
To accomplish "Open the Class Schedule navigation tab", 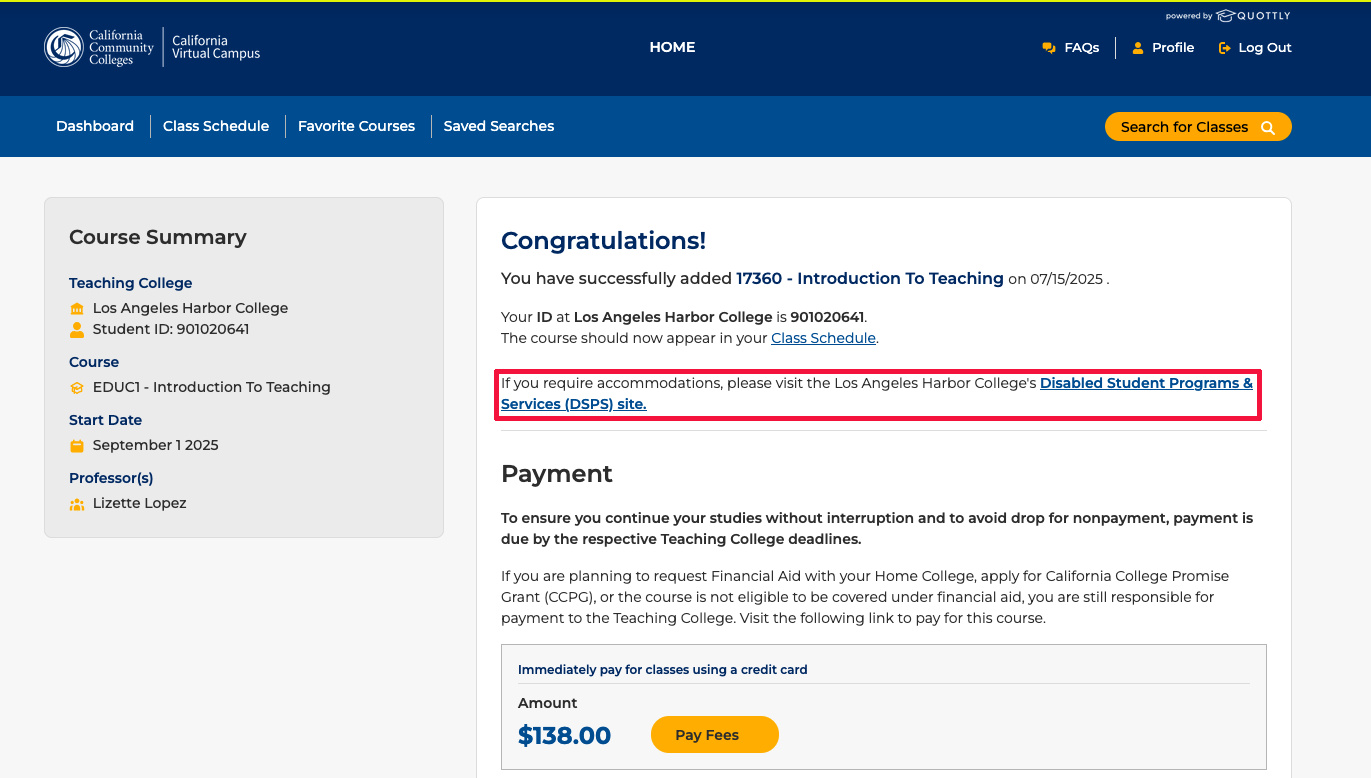I will coord(216,126).
